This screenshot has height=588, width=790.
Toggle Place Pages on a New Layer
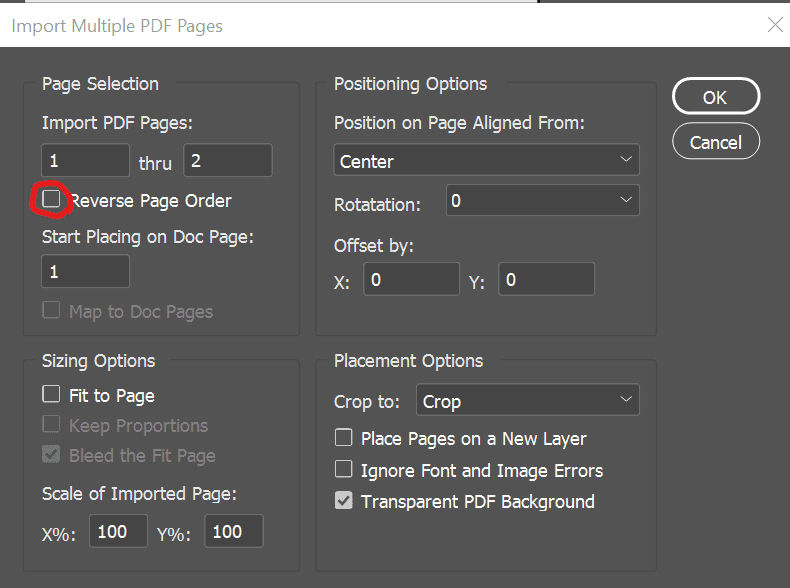coord(343,438)
